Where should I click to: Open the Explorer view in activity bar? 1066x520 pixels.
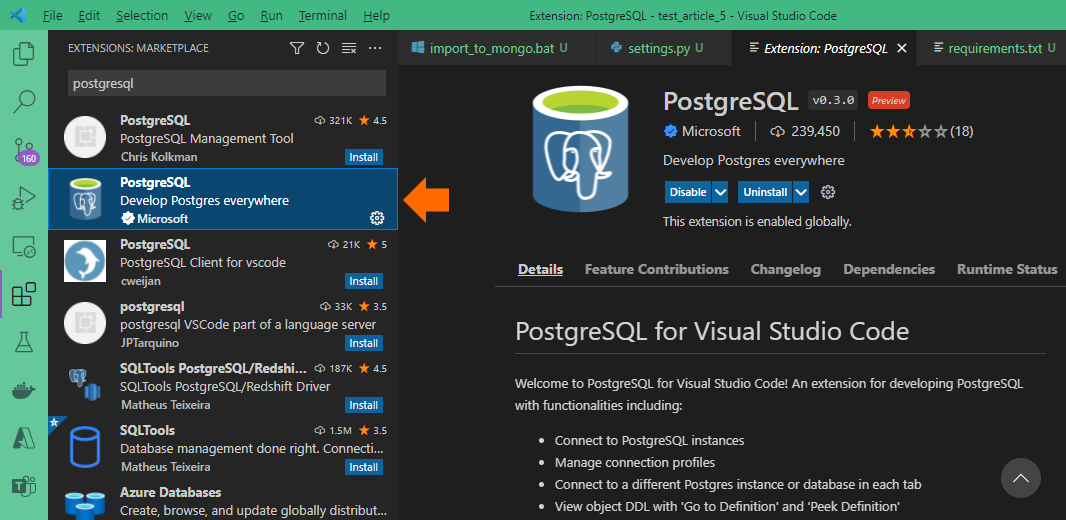pyautogui.click(x=24, y=54)
